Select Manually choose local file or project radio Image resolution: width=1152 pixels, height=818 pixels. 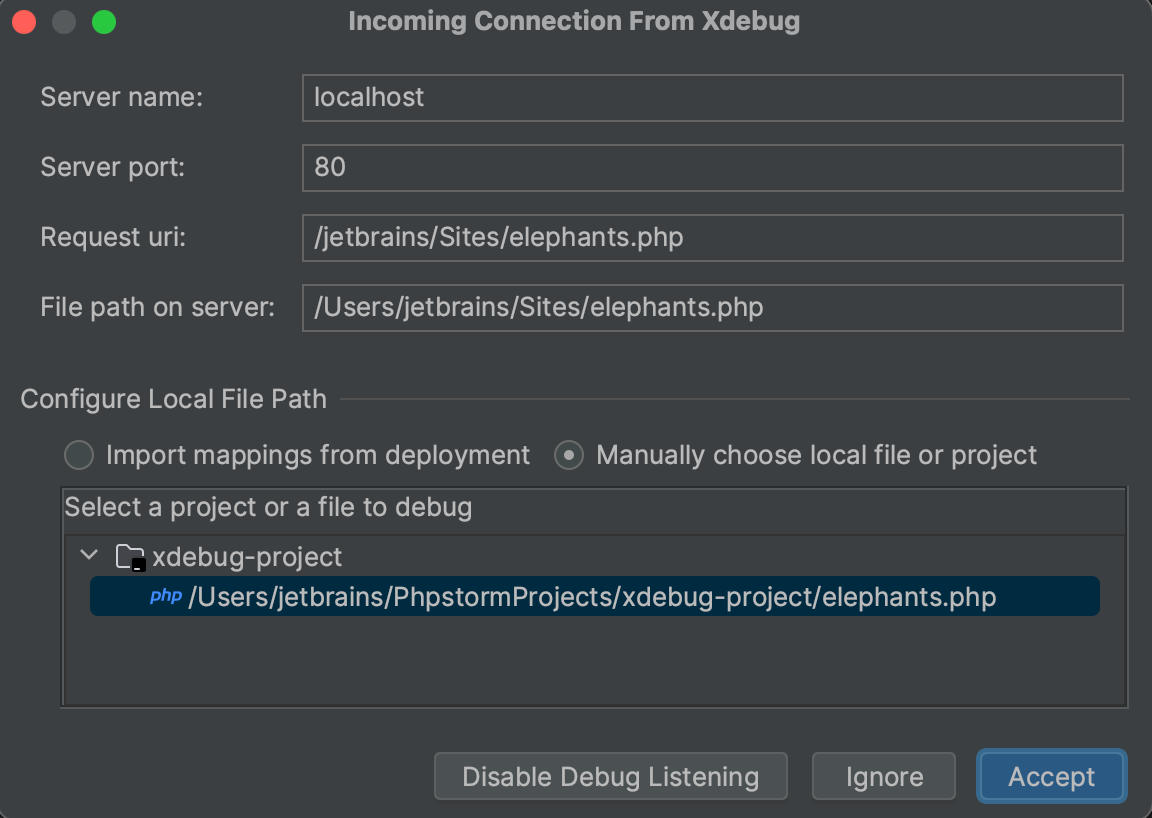569,455
